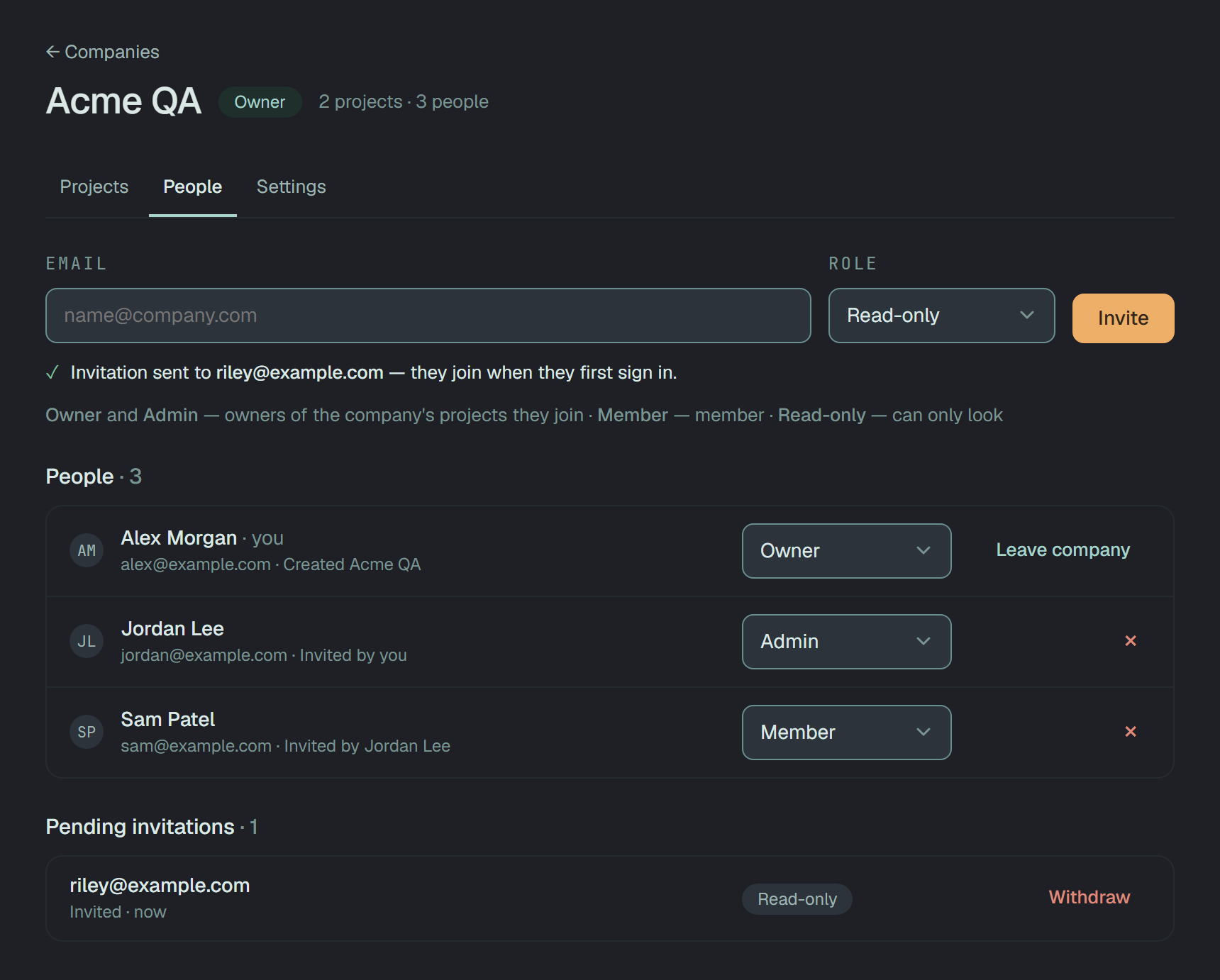Click Leave company link
The image size is (1220, 980).
(x=1063, y=550)
